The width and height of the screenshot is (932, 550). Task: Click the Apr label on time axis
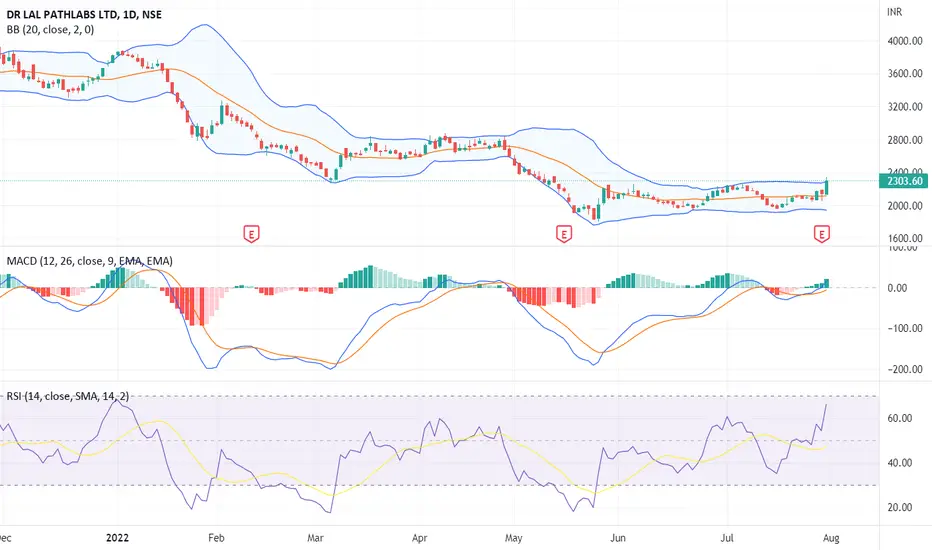[x=420, y=538]
